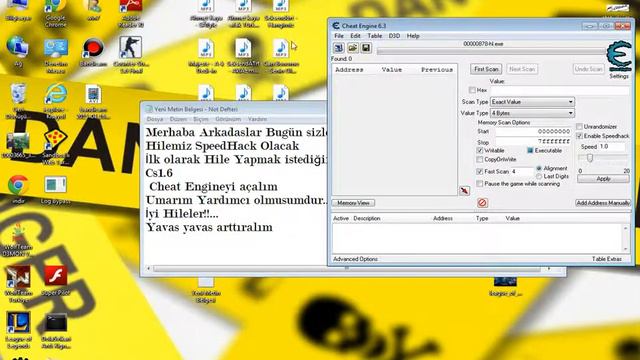Click the red arrow add-to-list icon
Viewport: 640px width, 360px height.
(x=464, y=191)
